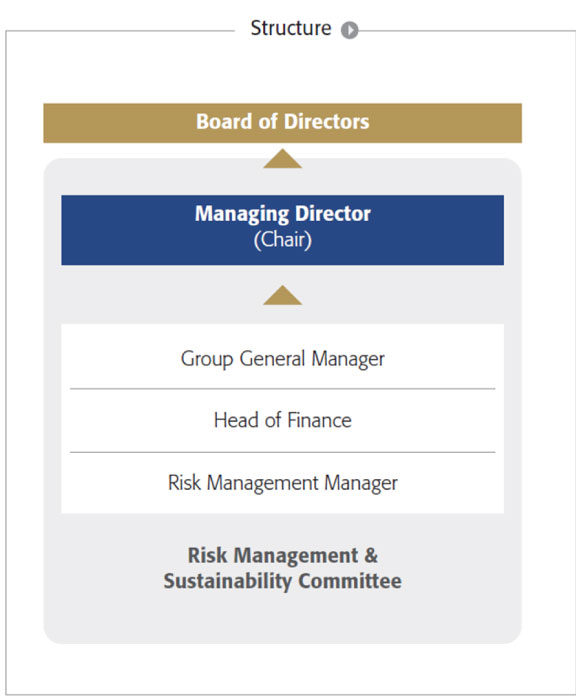Click the Risk Management & Sustainability Committee title
Image resolution: width=576 pixels, height=700 pixels.
click(x=283, y=568)
